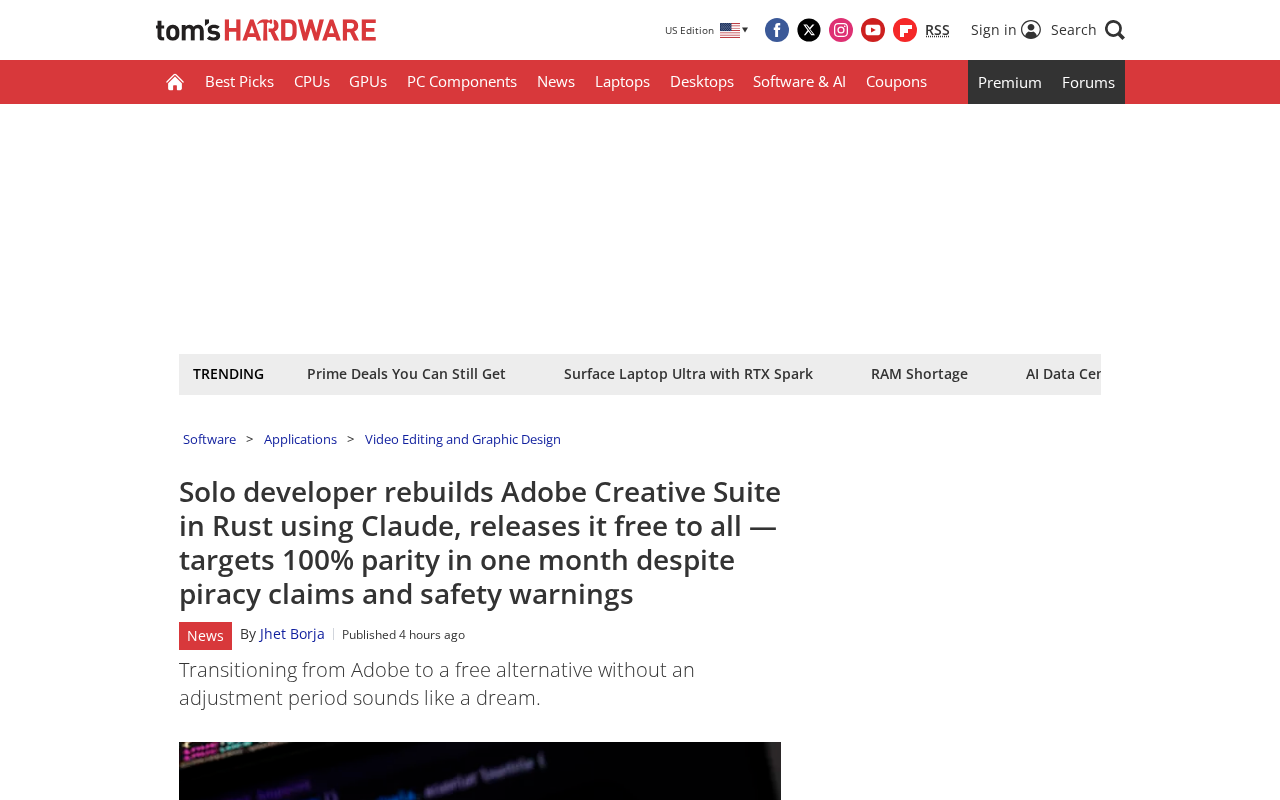This screenshot has width=1280, height=800.
Task: Open the Facebook social icon
Action: [777, 30]
